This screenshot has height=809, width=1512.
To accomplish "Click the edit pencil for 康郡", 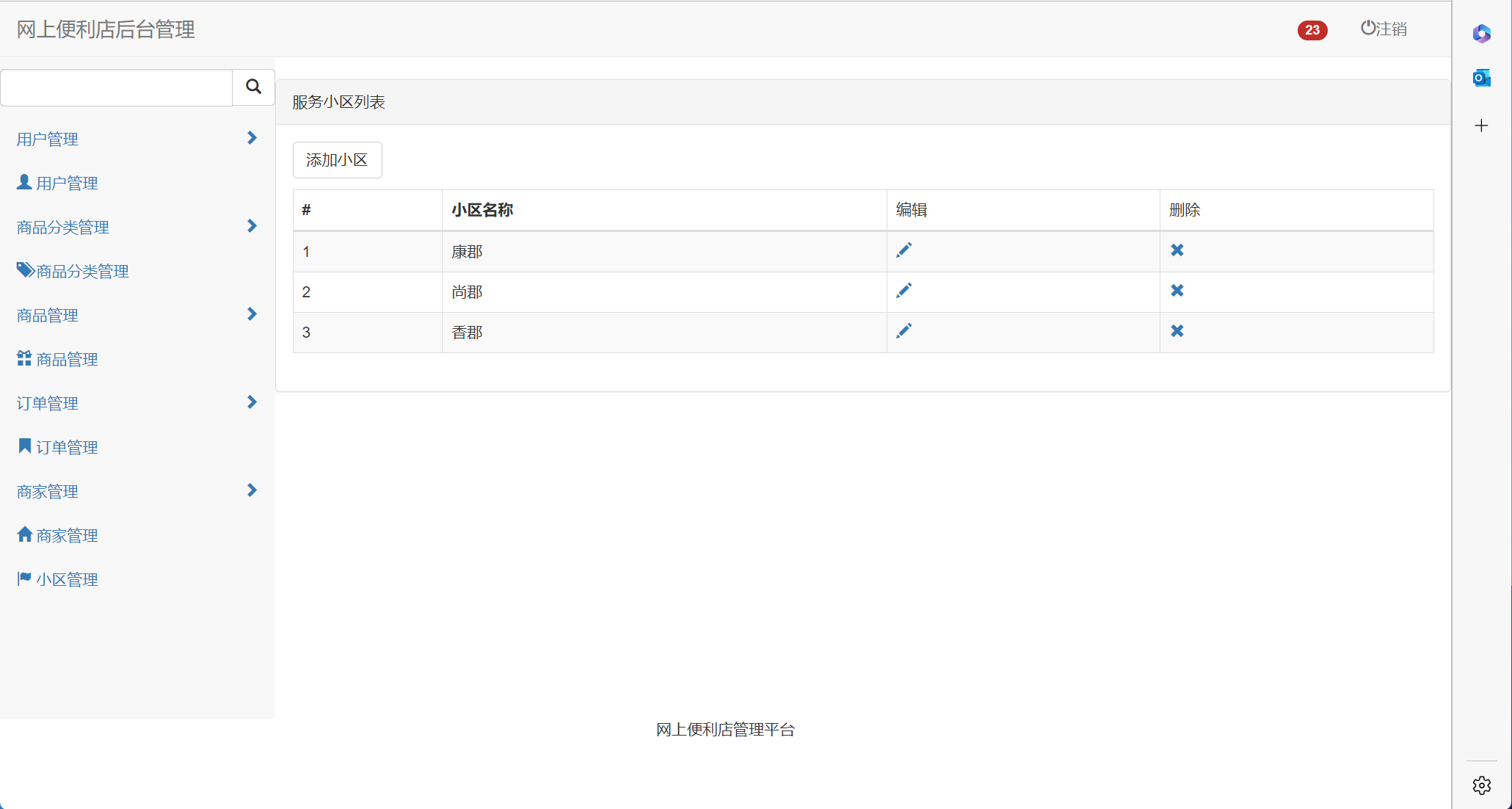I will [904, 250].
